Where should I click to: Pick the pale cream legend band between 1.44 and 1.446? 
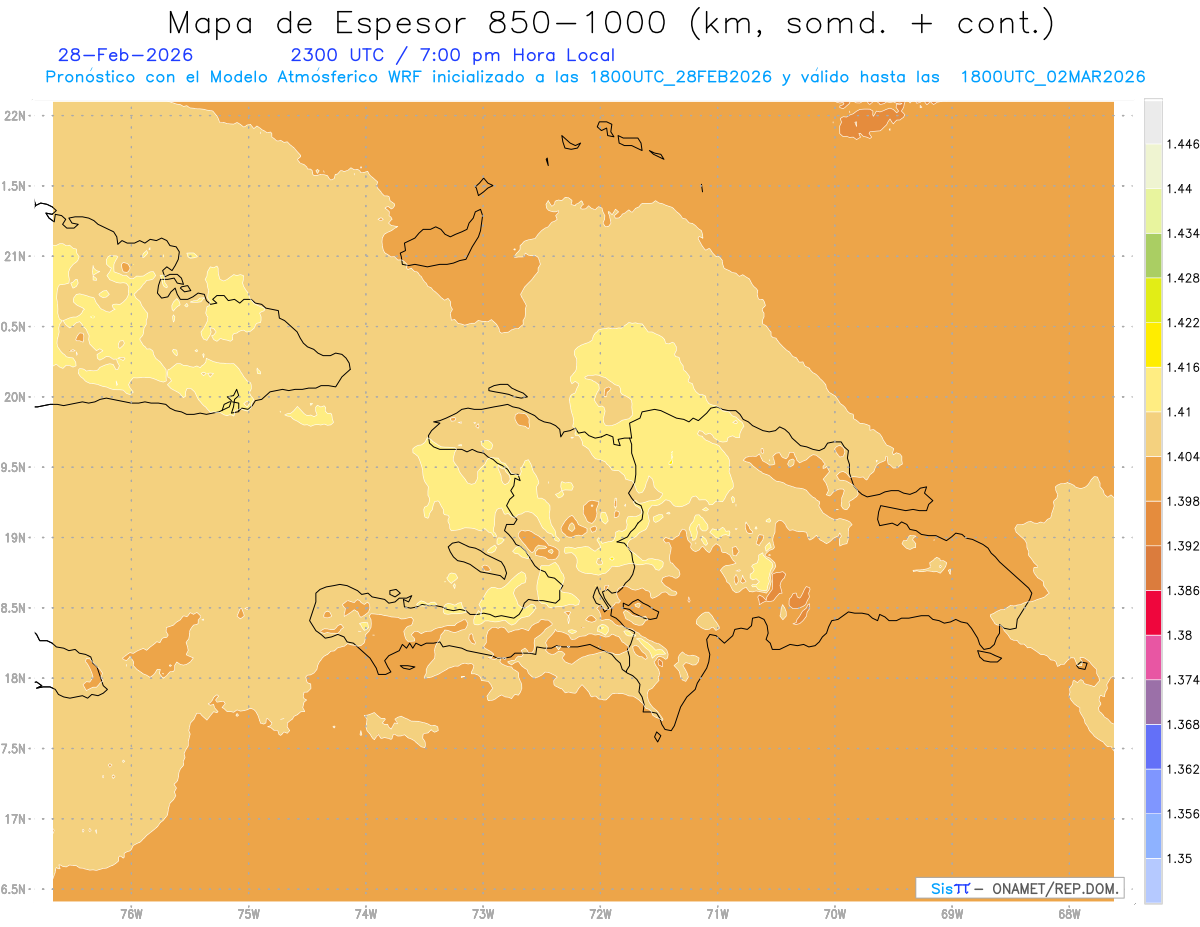(x=1153, y=166)
